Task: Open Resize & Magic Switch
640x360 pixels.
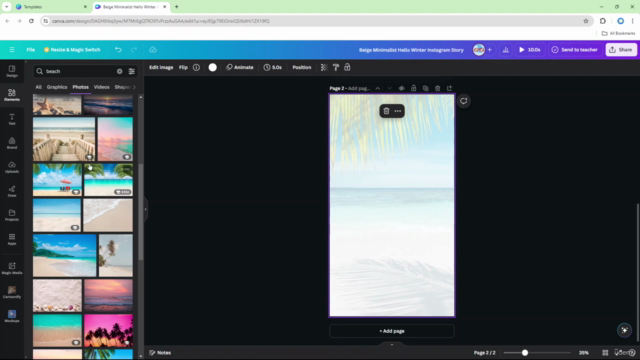Action: pyautogui.click(x=72, y=50)
